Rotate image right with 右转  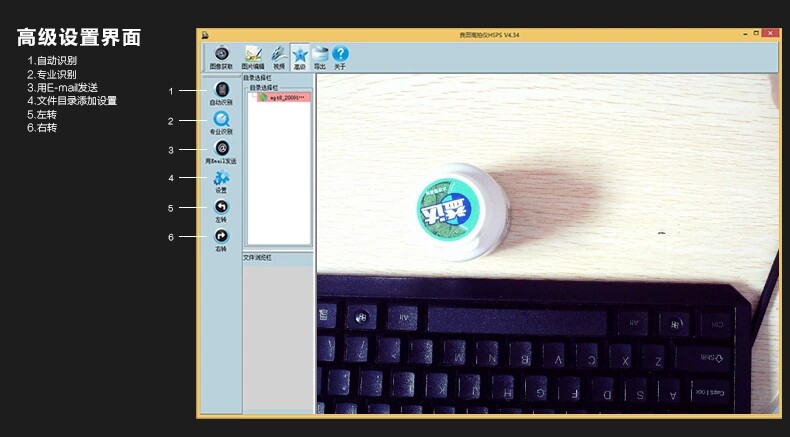click(x=221, y=240)
